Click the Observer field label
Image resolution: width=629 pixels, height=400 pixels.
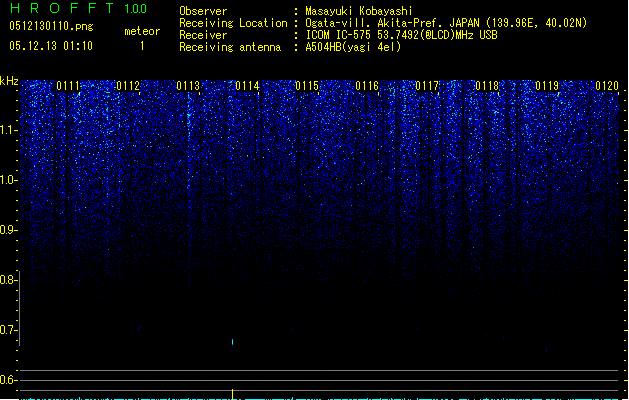point(203,11)
